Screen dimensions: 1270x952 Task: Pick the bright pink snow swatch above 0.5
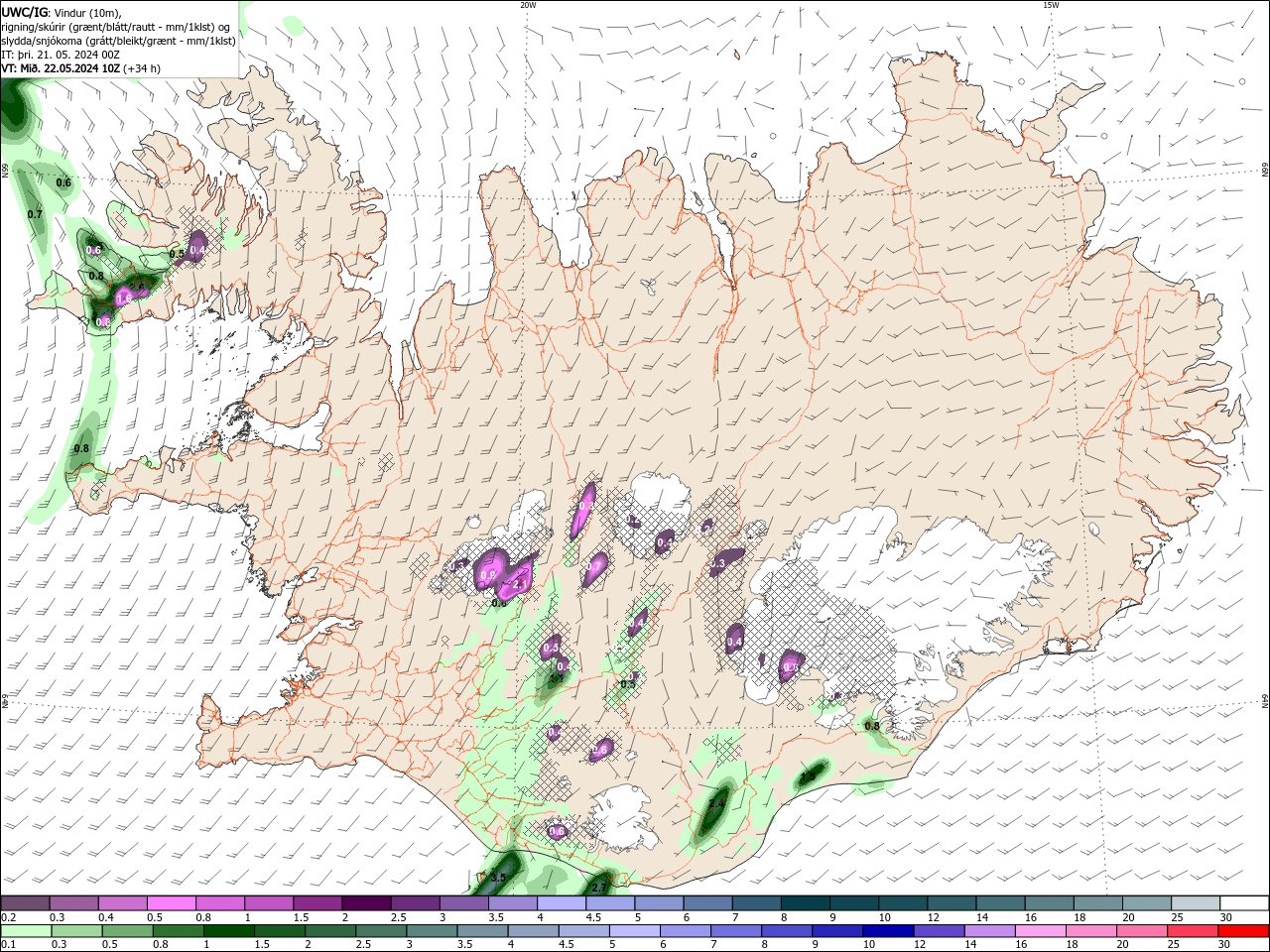[172, 902]
